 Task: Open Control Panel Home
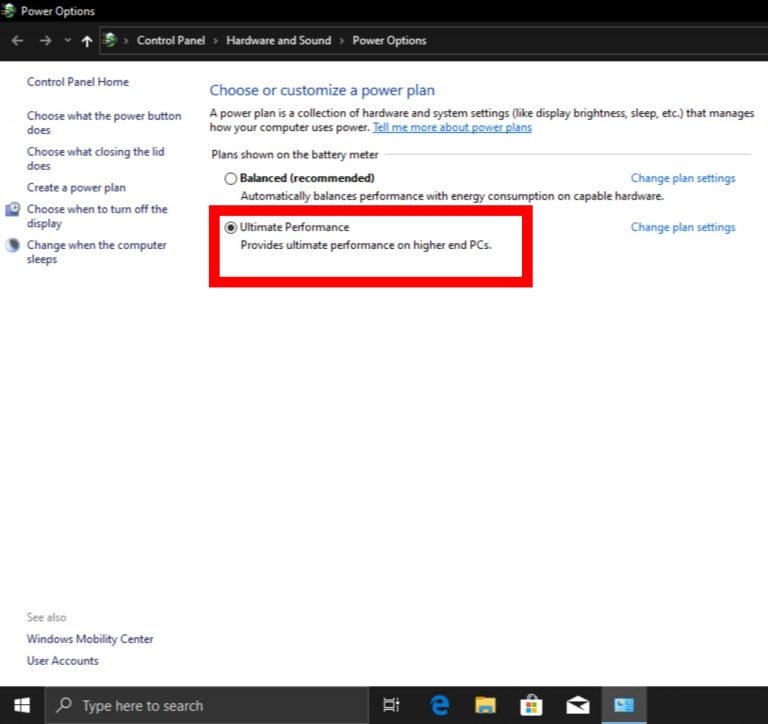pos(78,82)
